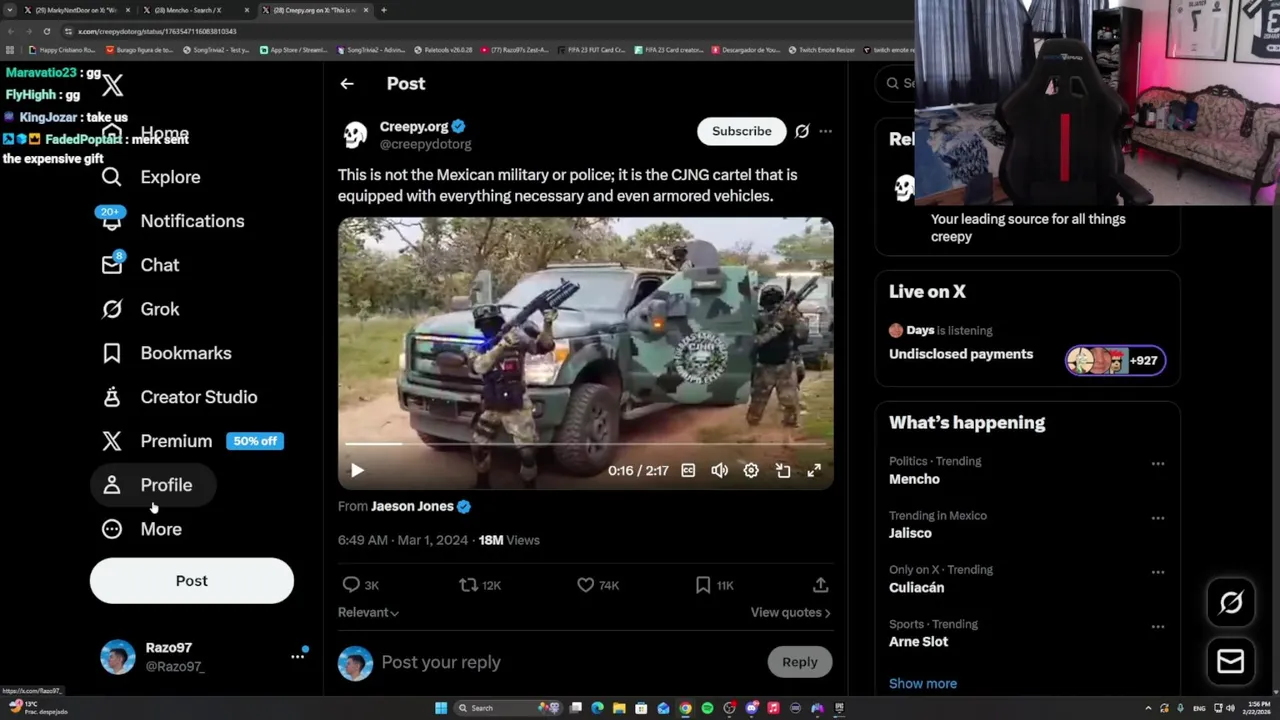1280x720 pixels.
Task: Open Notifications bell with 20+ badge
Action: point(111,220)
